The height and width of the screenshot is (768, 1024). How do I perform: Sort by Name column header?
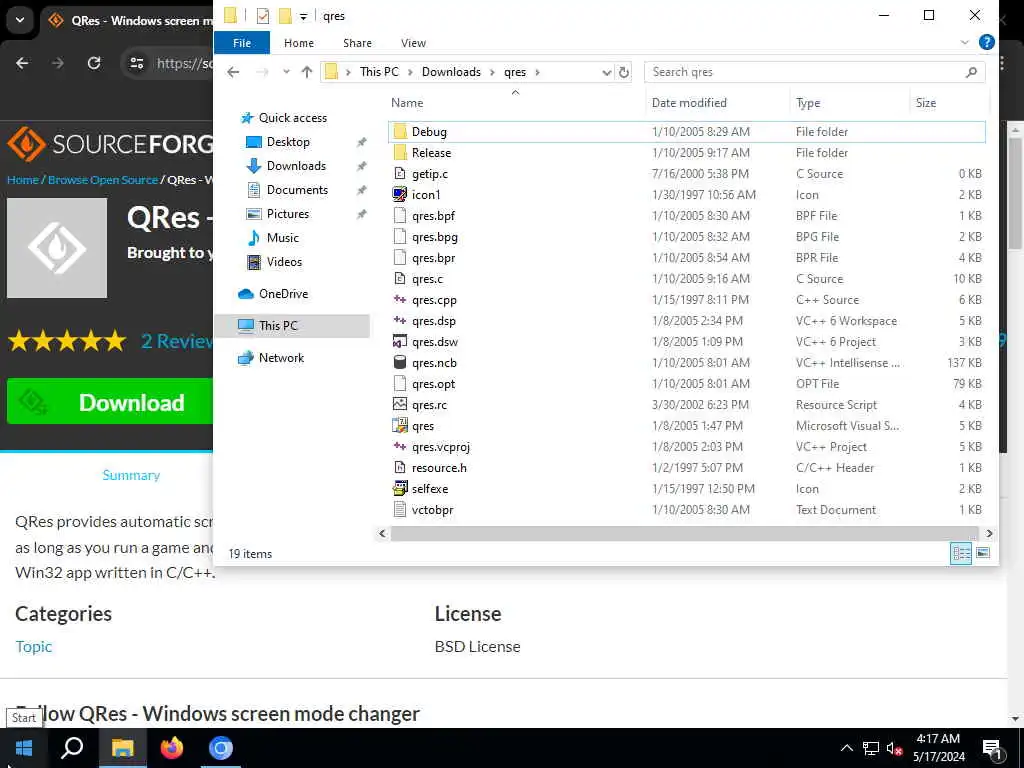(407, 103)
